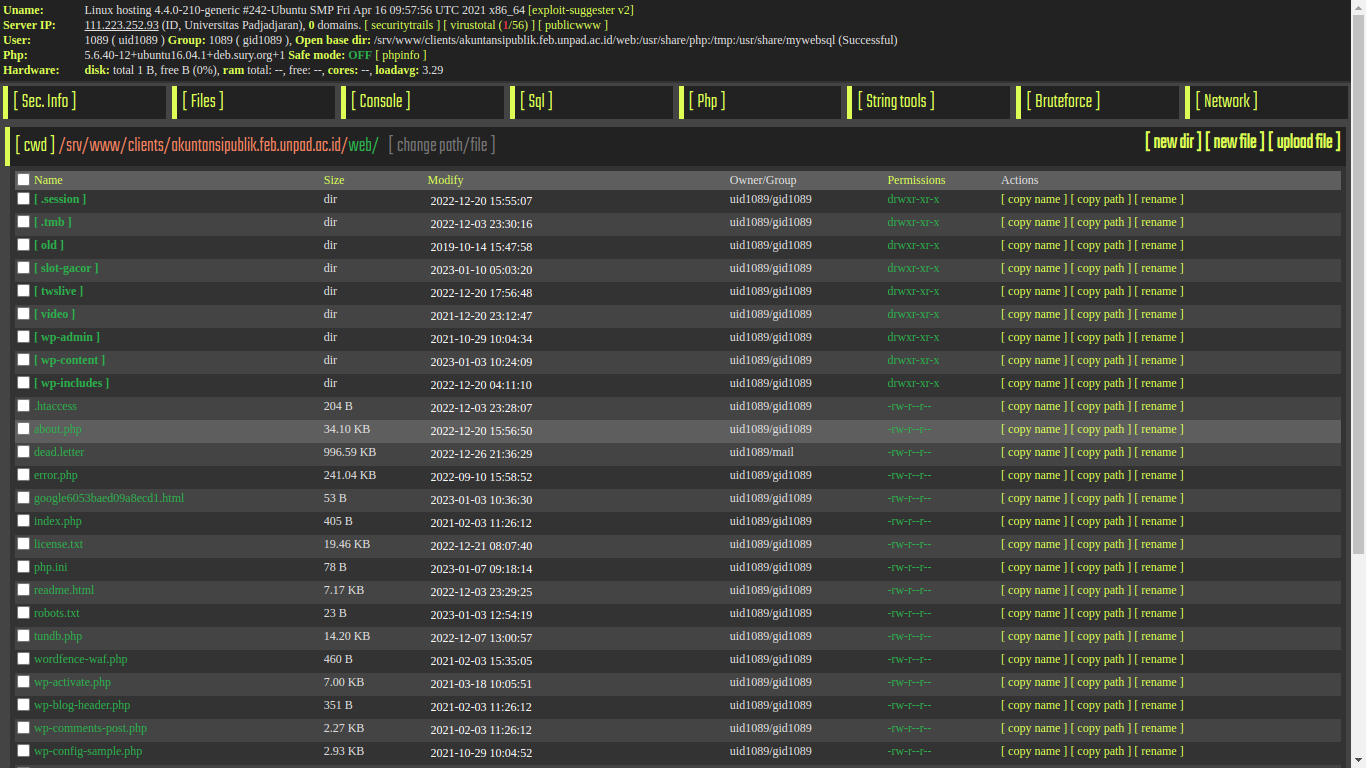The width and height of the screenshot is (1366, 768).
Task: Click rename for index.php row
Action: coord(1159,521)
